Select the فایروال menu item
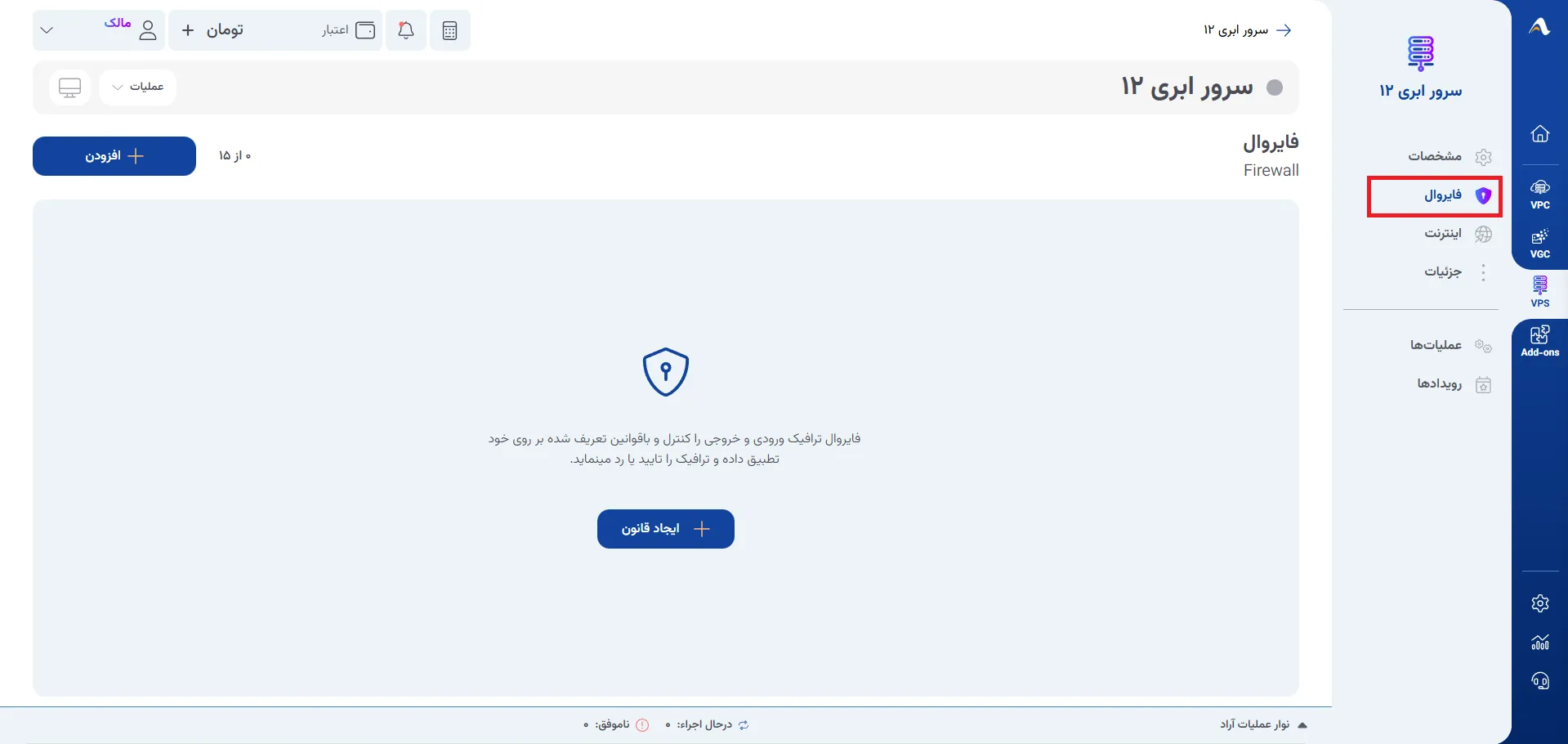This screenshot has width=1568, height=744. pos(1435,196)
